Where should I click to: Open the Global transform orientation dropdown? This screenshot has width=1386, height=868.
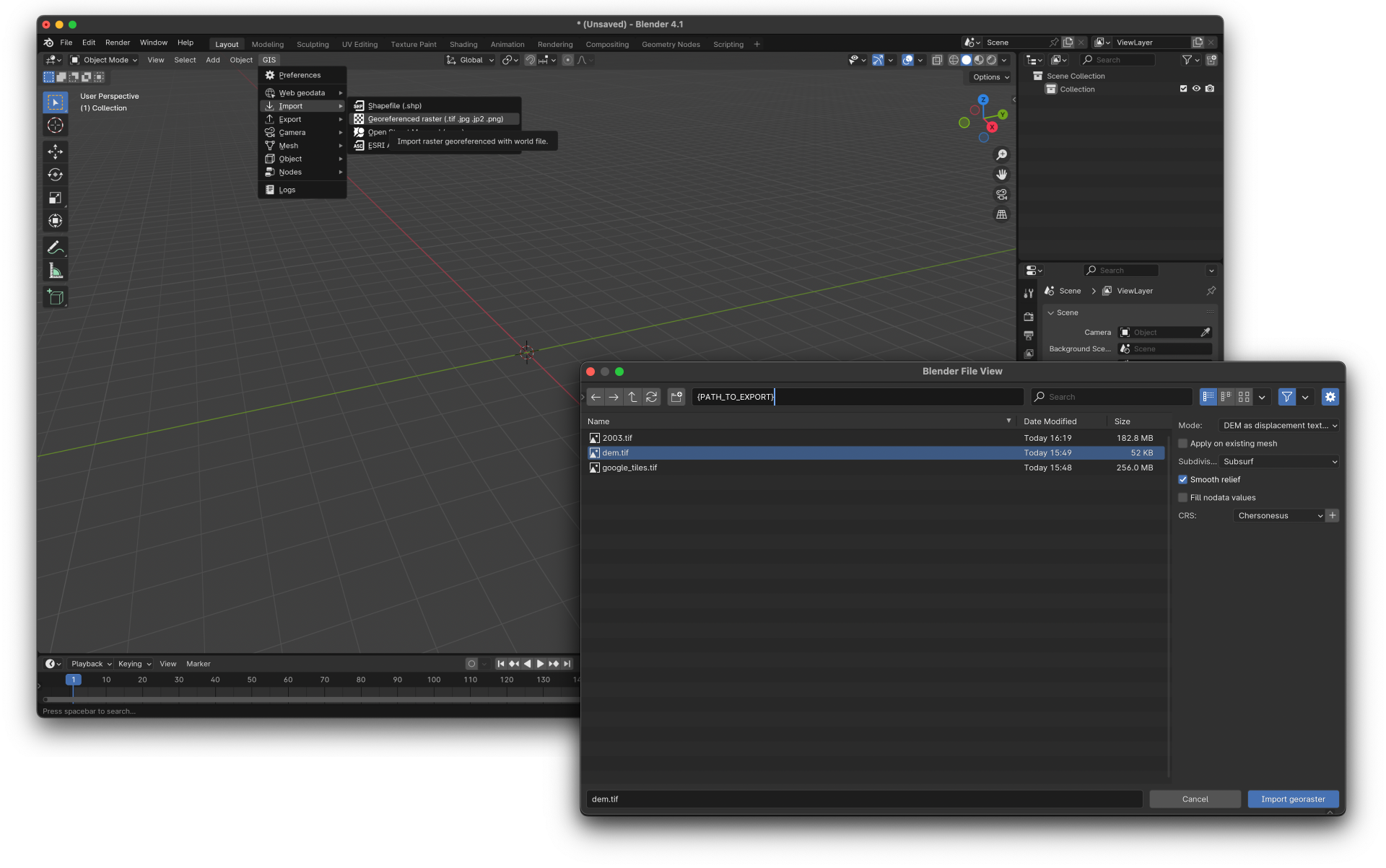pyautogui.click(x=470, y=60)
